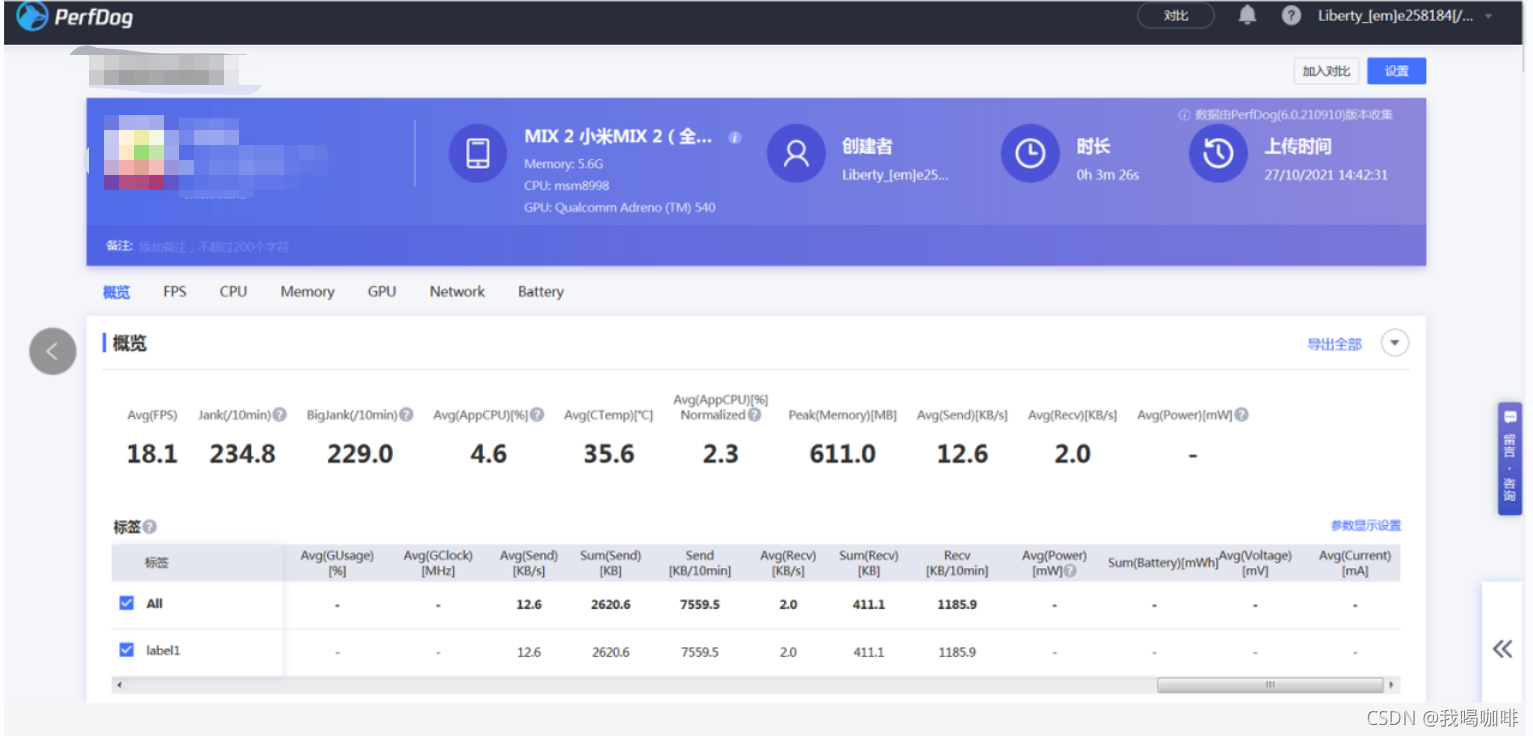Open the help question mark icon in header
1533x736 pixels.
coord(1291,15)
